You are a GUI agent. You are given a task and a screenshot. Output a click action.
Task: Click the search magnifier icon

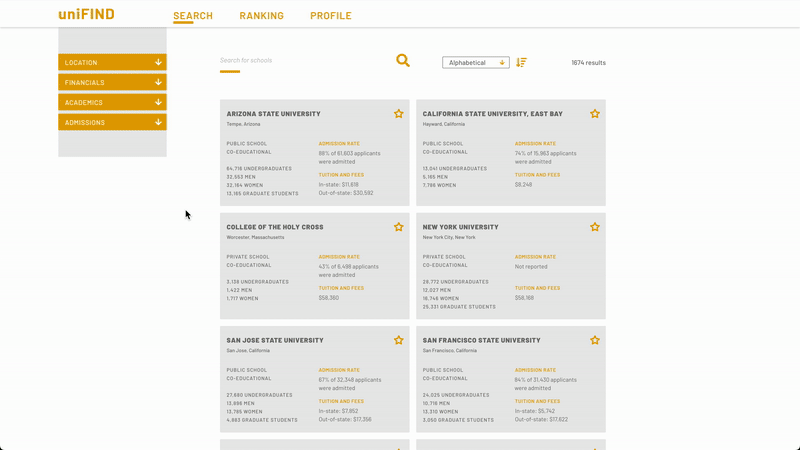(x=403, y=61)
